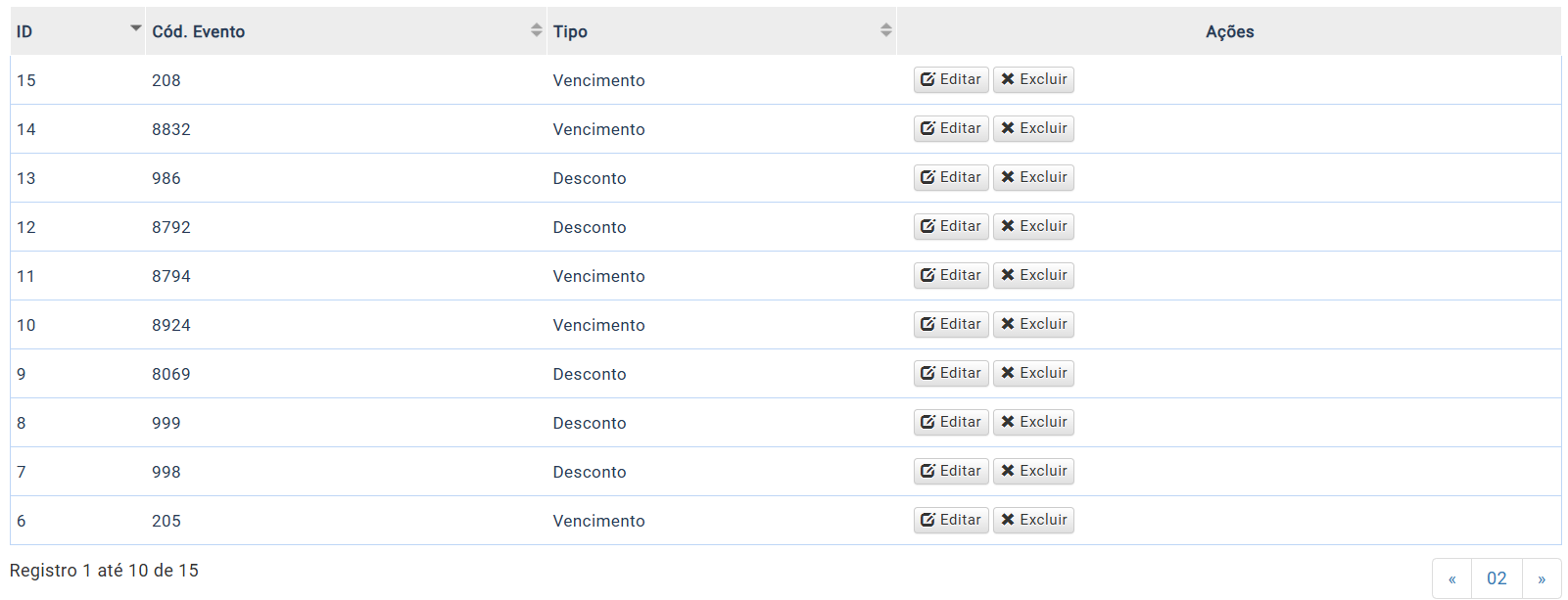Screen dimensions: 1568x600
Task: Delete the record with code 205
Action: [1033, 520]
